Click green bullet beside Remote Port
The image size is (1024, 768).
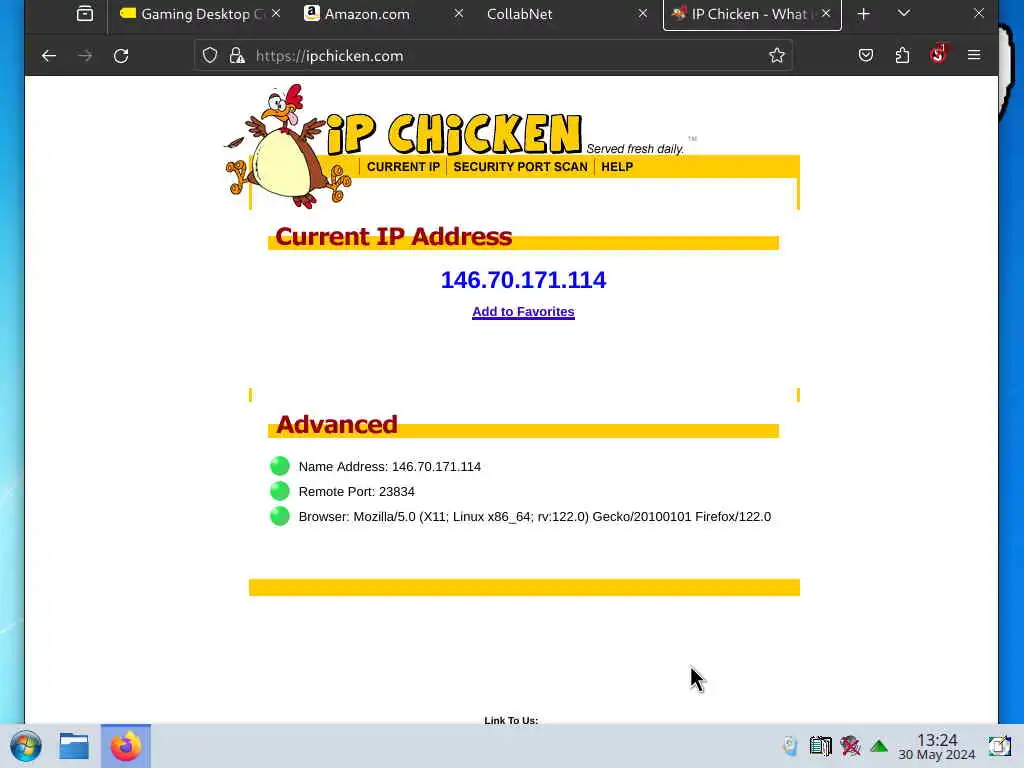coord(280,490)
